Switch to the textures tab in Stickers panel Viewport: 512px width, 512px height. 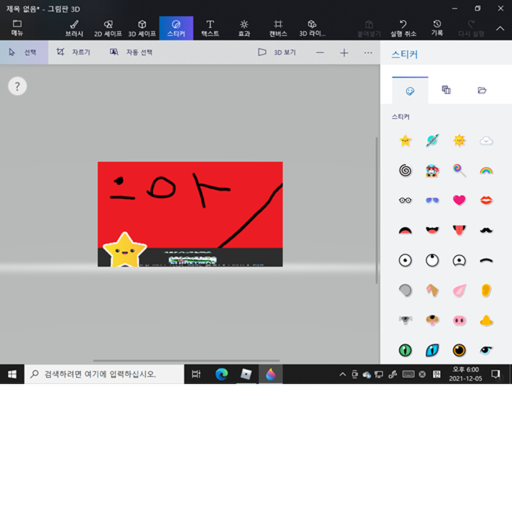[446, 90]
